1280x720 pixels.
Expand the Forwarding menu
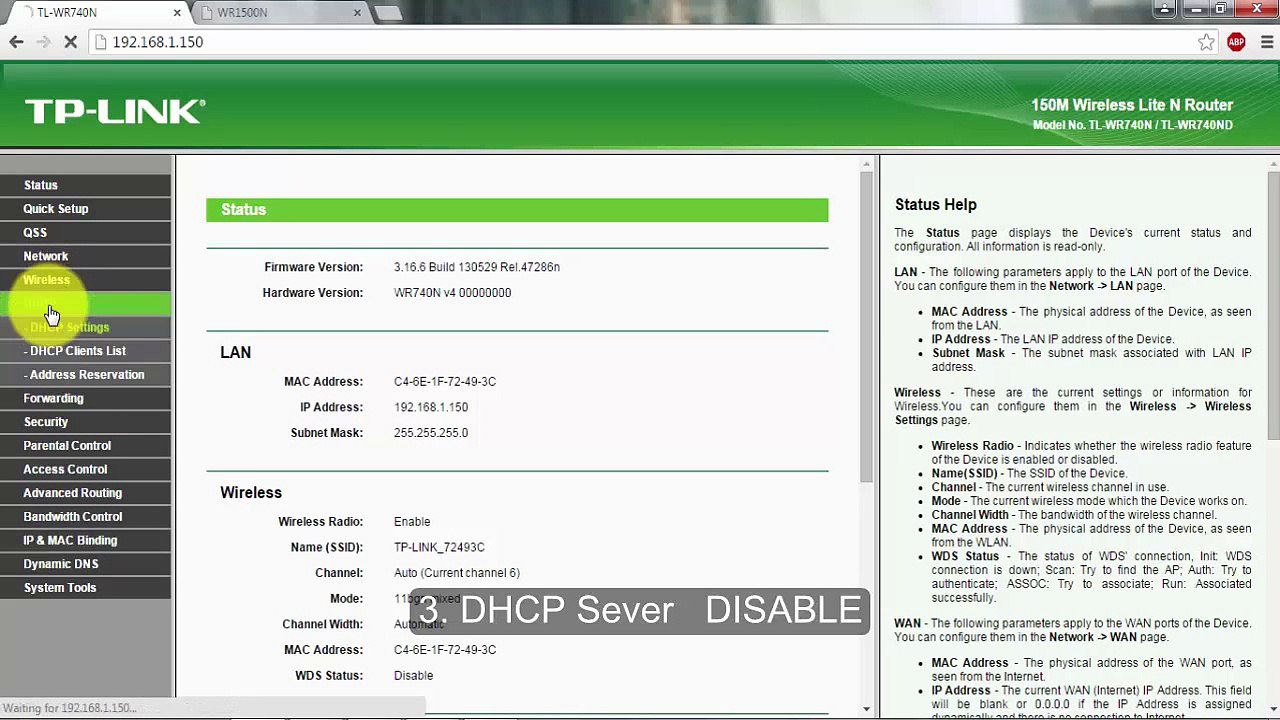[x=53, y=398]
